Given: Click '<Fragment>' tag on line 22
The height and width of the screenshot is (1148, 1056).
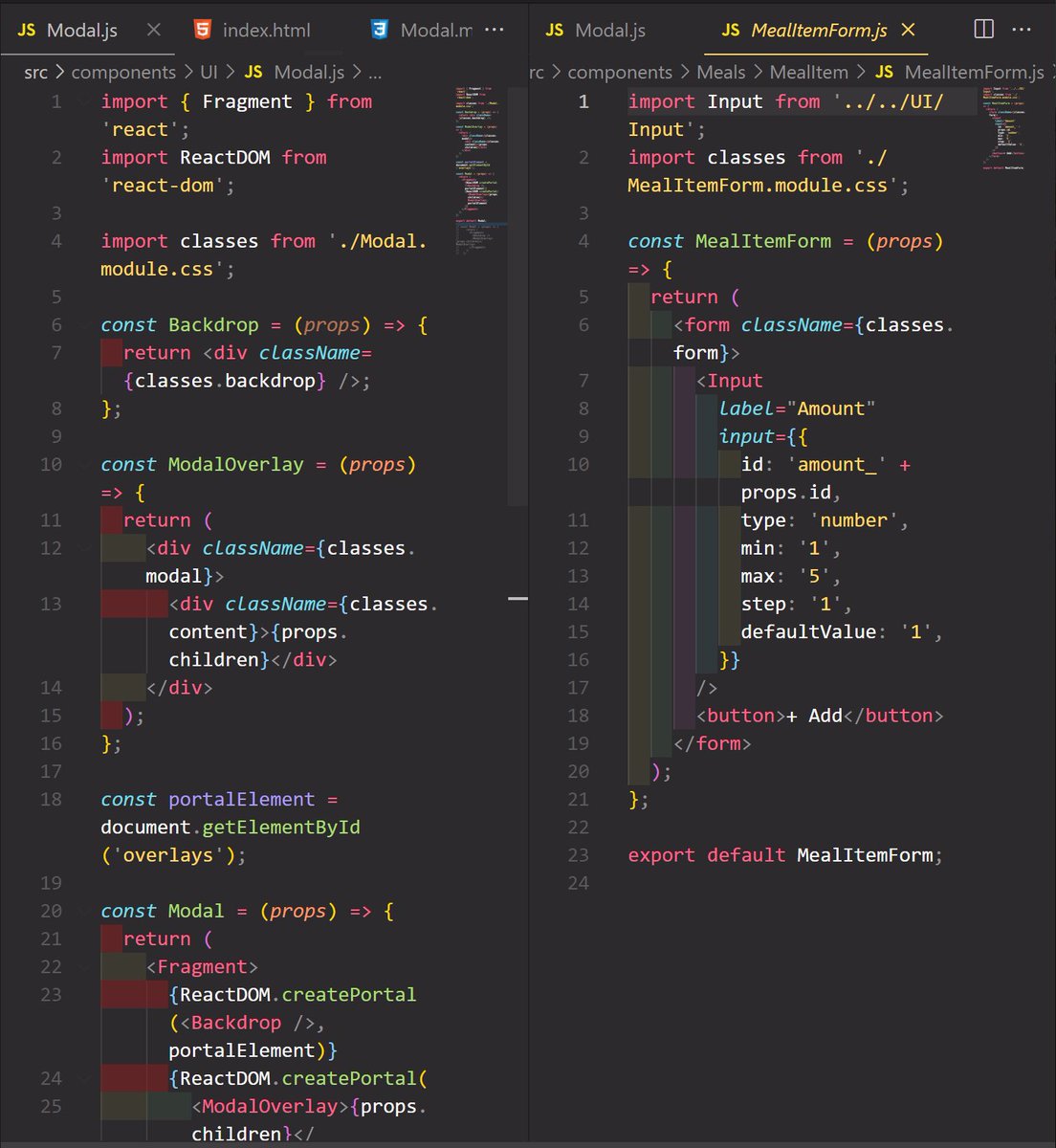Looking at the screenshot, I should (202, 967).
